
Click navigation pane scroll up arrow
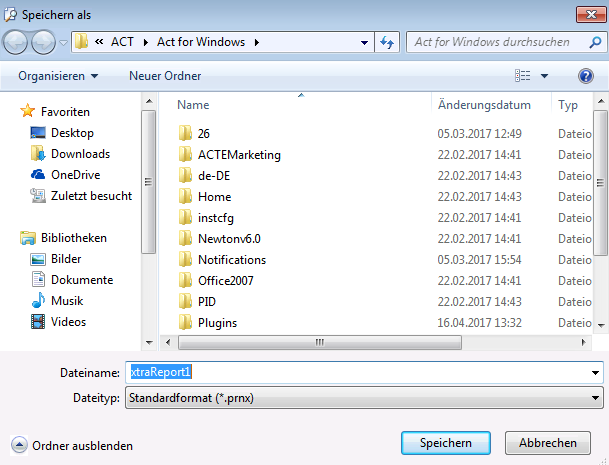pyautogui.click(x=149, y=101)
